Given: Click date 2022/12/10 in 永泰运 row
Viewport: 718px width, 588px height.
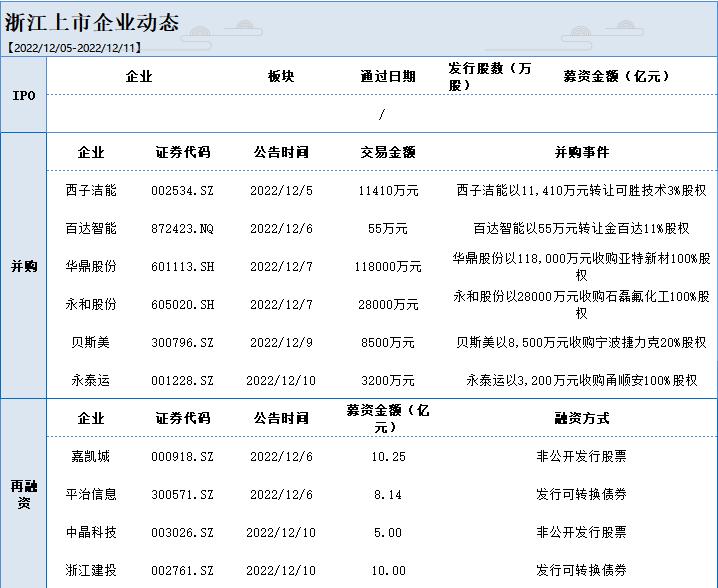Looking at the screenshot, I should tap(281, 381).
